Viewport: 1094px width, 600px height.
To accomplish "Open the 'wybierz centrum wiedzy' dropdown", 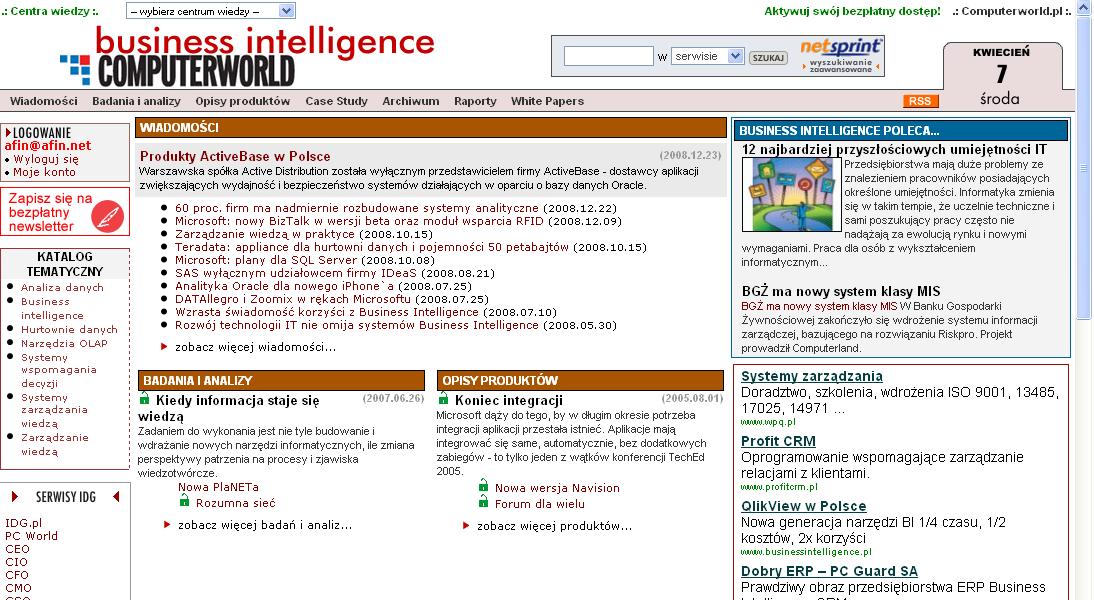I will click(x=211, y=11).
